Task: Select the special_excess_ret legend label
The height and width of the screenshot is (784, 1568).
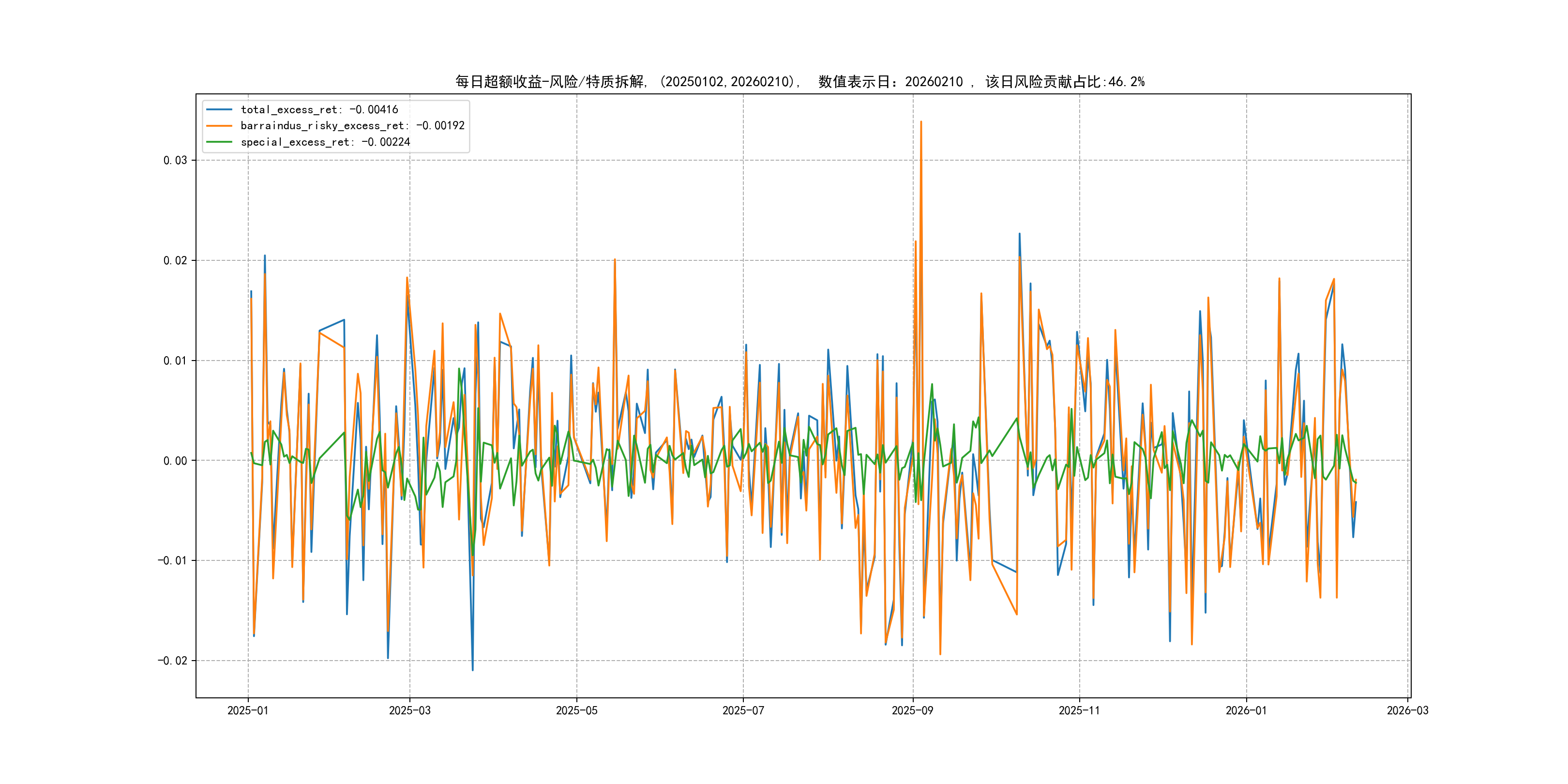Action: coord(325,142)
